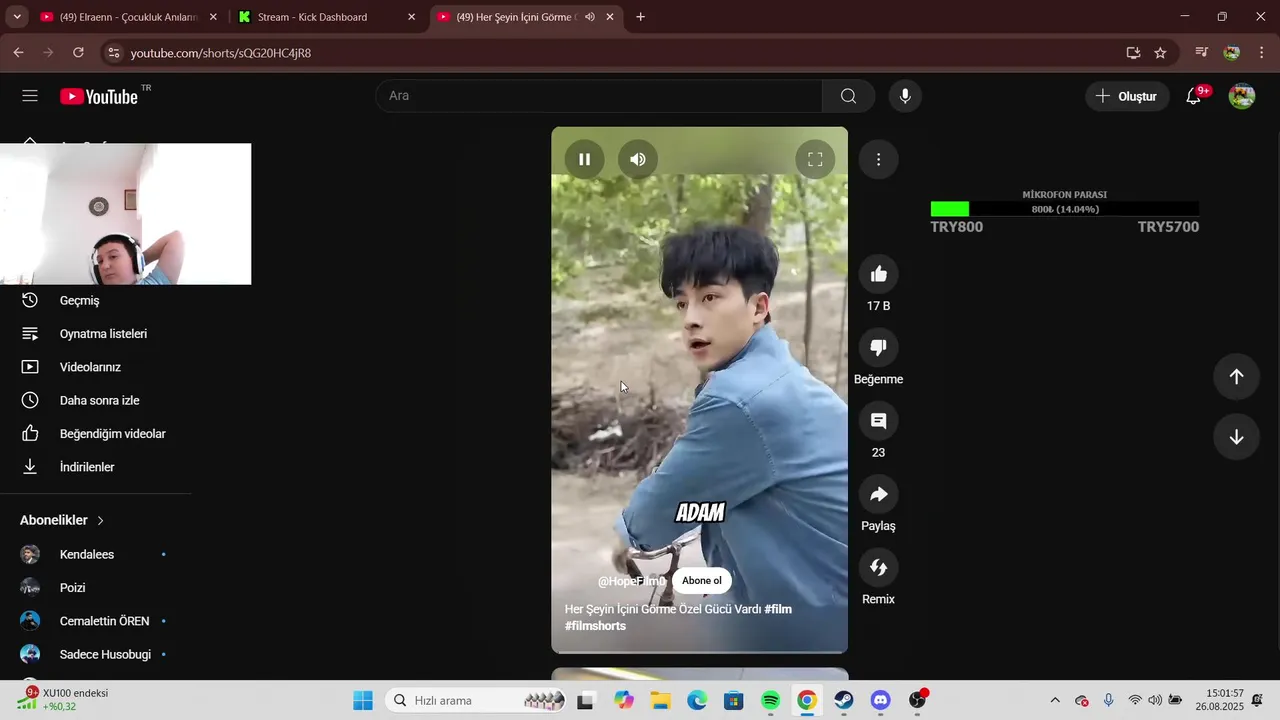Viewport: 1280px width, 720px height.
Task: Open the three-dot more options menu
Action: 878,159
